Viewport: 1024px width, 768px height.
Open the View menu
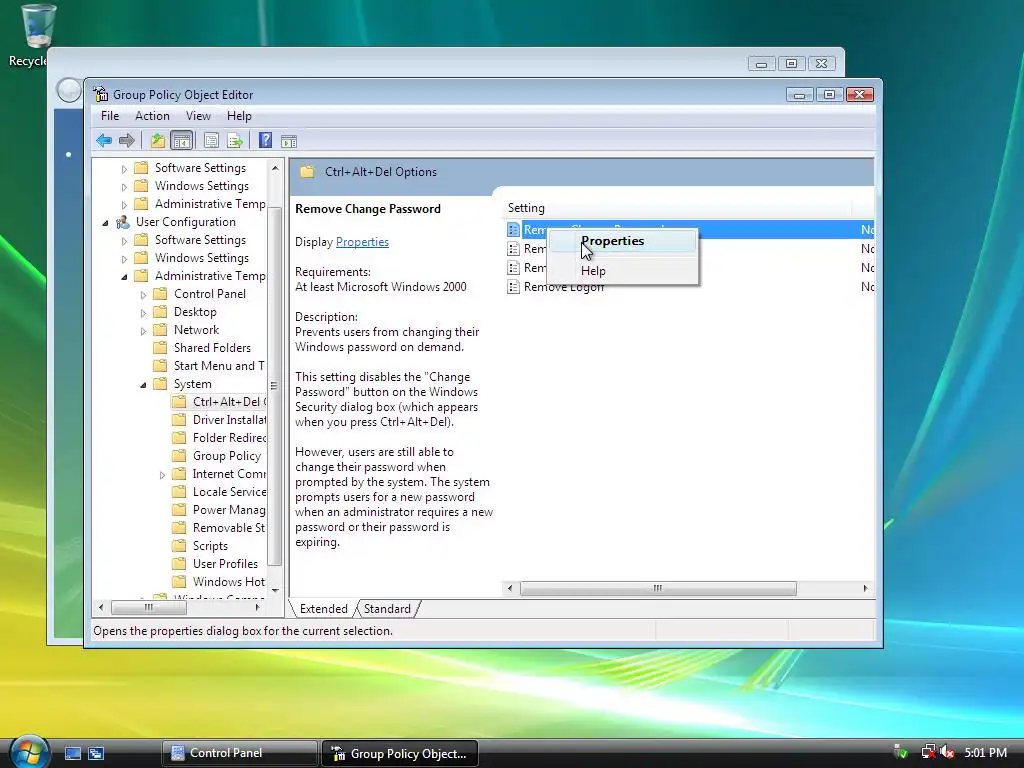pos(198,116)
